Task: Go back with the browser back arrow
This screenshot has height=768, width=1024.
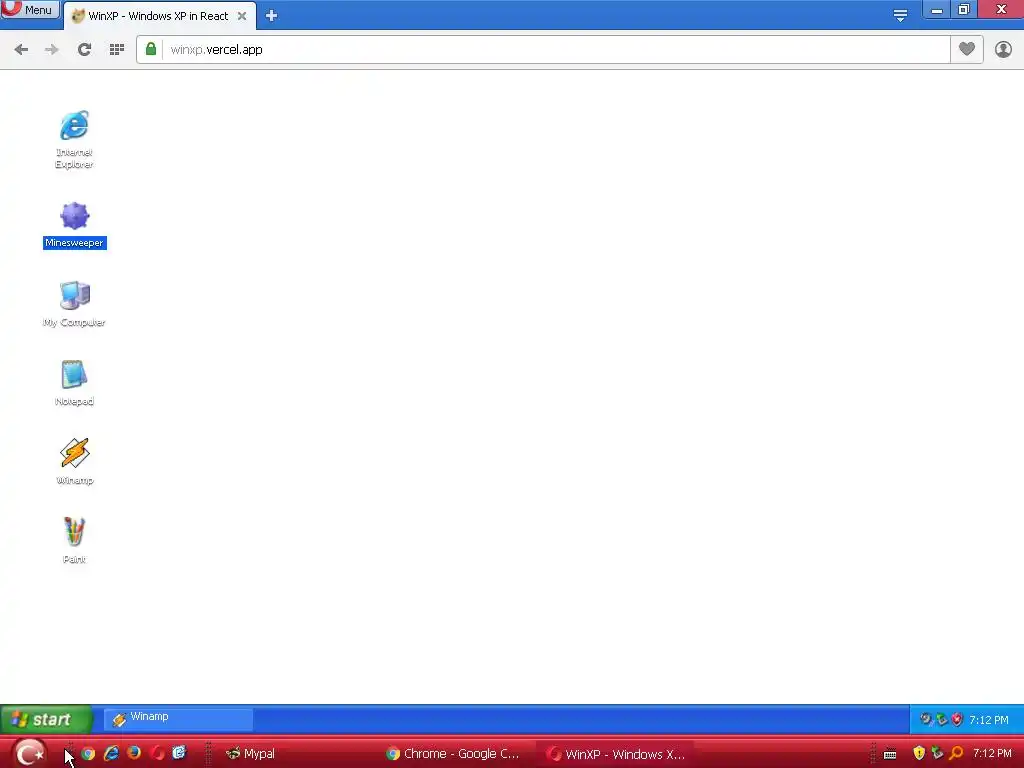Action: 21,50
